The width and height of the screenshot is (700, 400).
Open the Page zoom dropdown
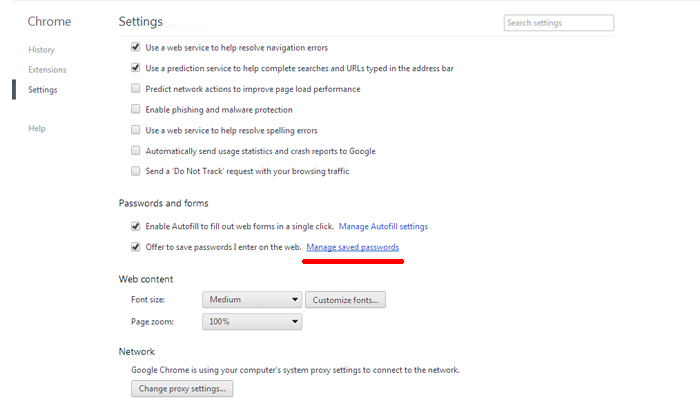pos(252,321)
